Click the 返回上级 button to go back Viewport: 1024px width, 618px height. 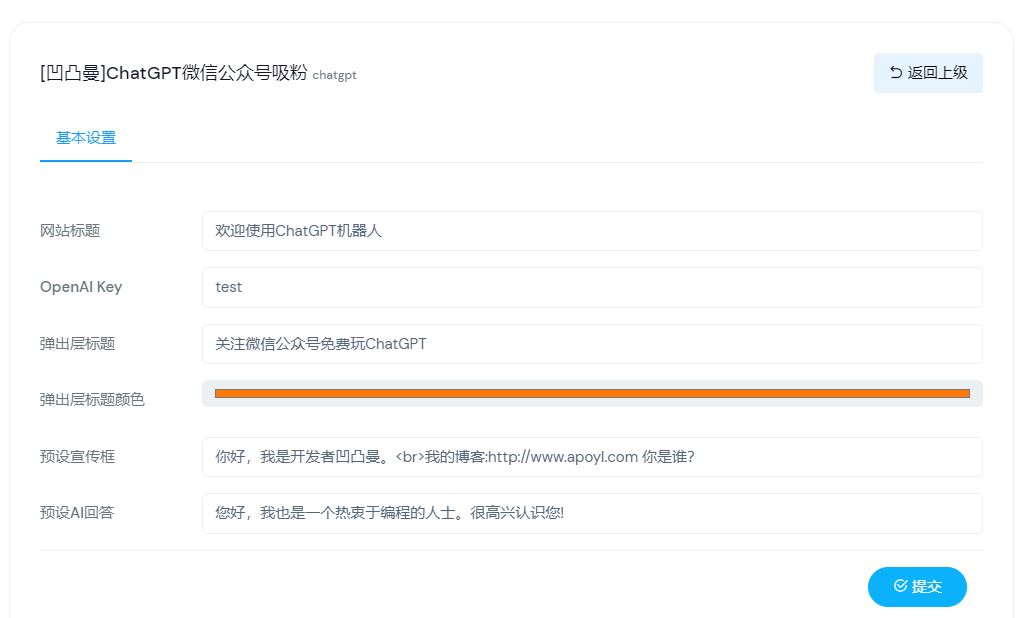click(928, 72)
